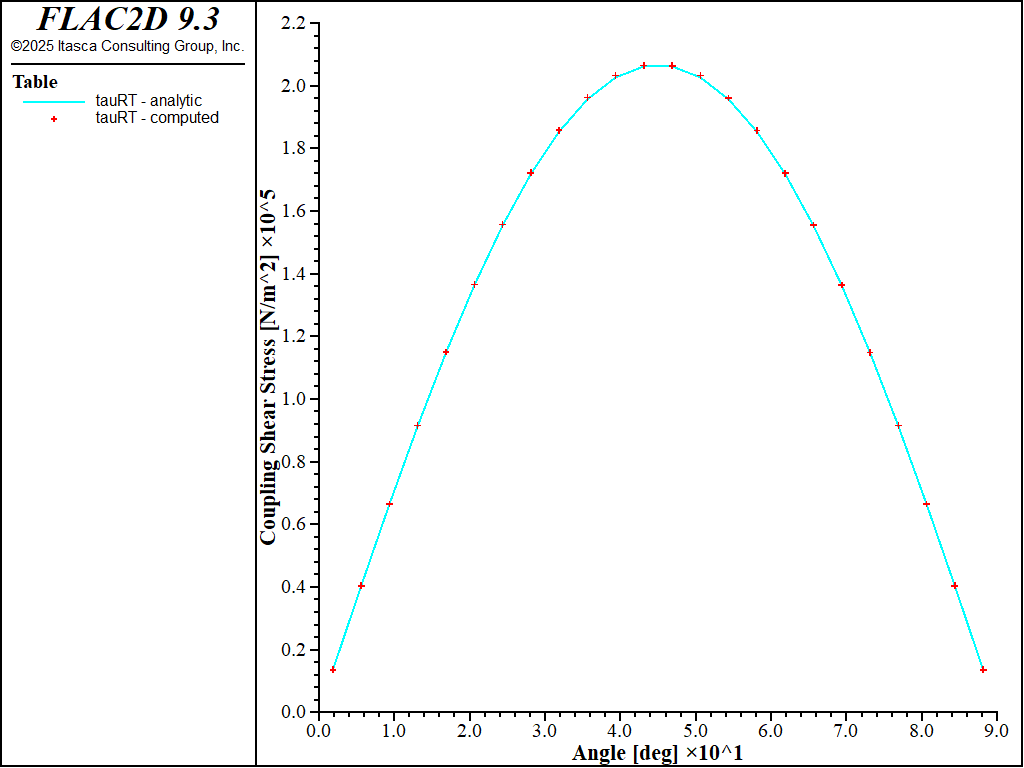
Task: Click the Itasca Consulting Group copyright text
Action: pyautogui.click(x=127, y=46)
